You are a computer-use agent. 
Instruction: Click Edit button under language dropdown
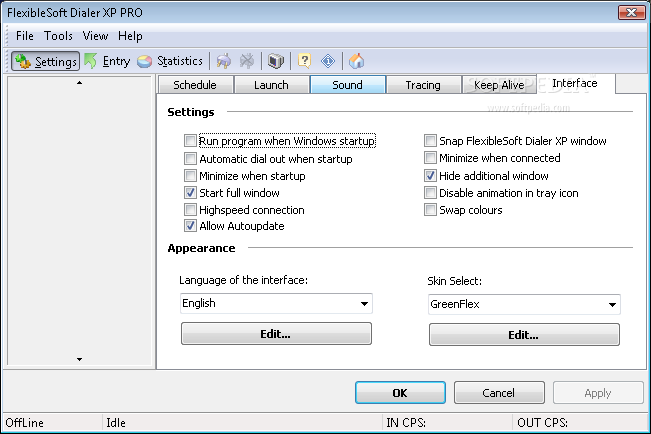click(276, 334)
